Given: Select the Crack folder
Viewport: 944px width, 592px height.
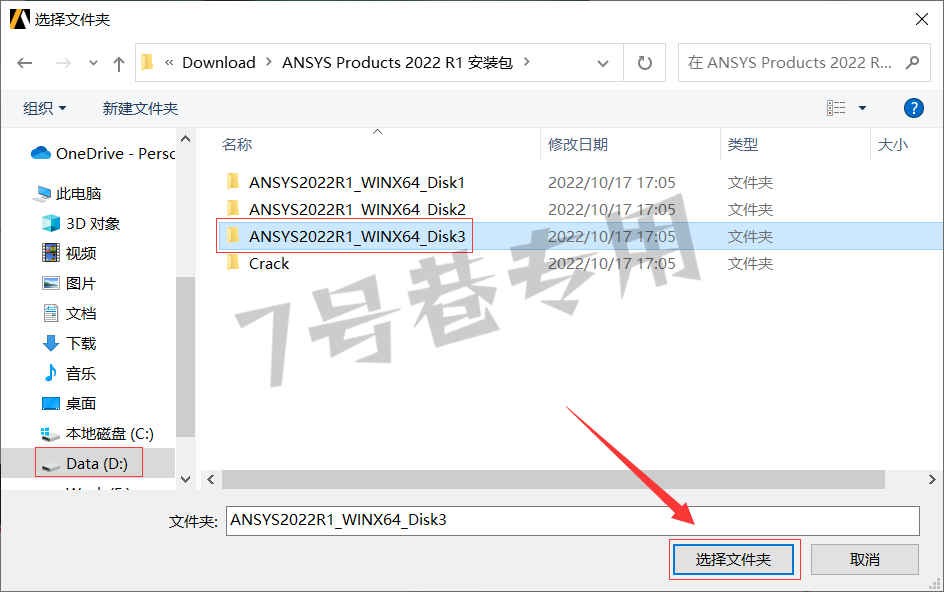Looking at the screenshot, I should 269,264.
